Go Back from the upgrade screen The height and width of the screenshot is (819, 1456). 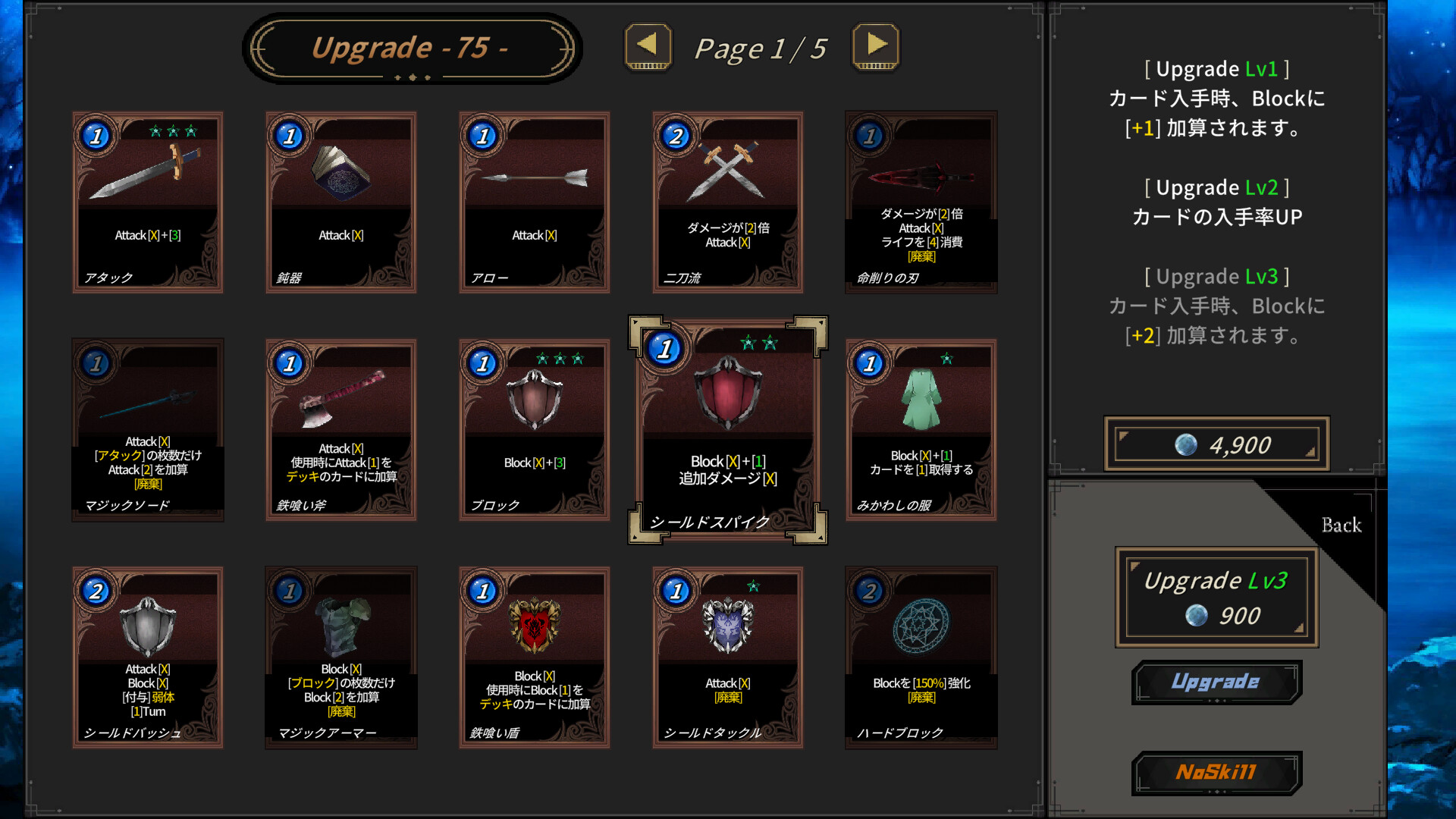tap(1341, 525)
